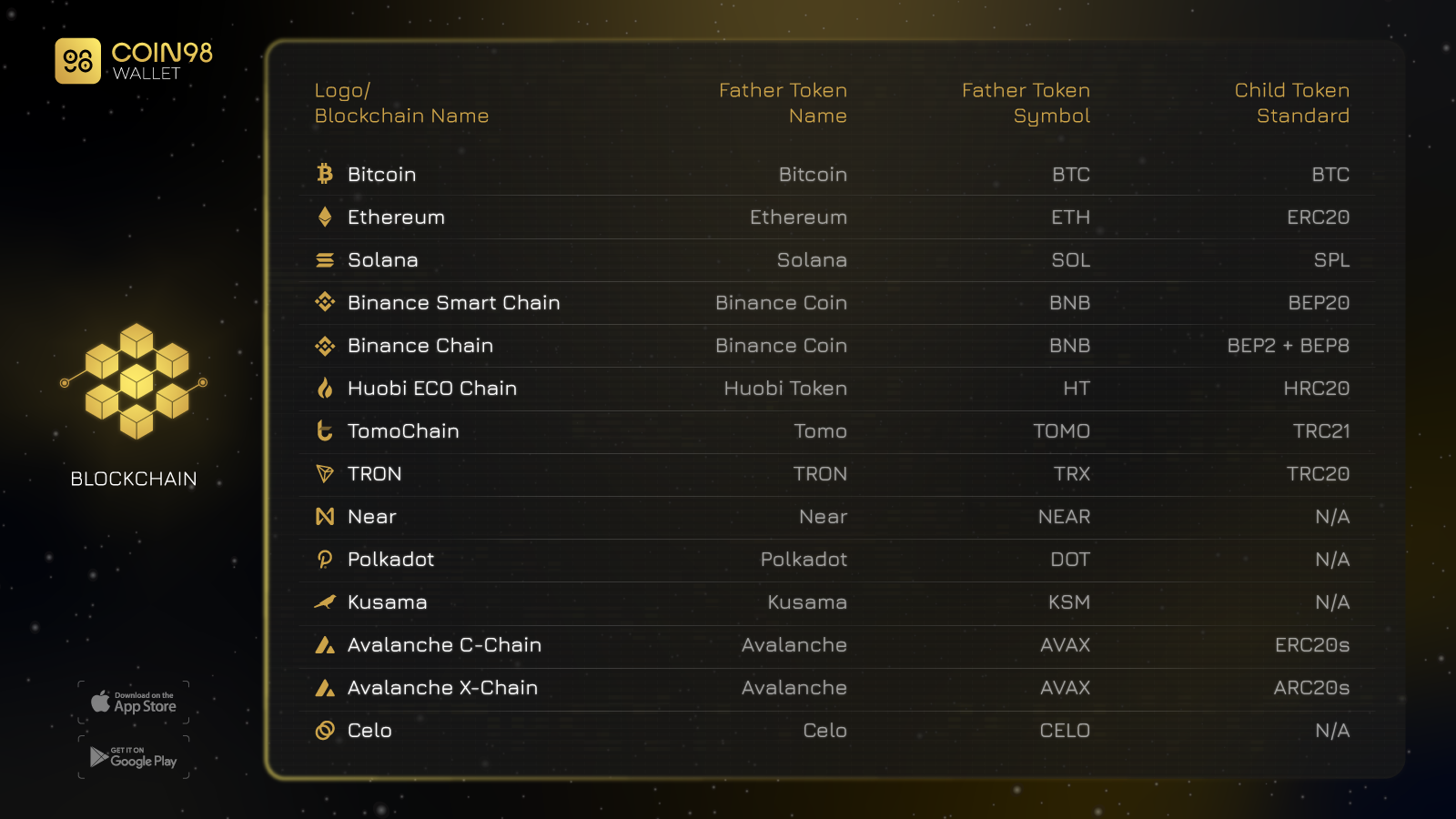This screenshot has height=819, width=1456.
Task: Click the Ethereum diamond logo icon
Action: [325, 217]
